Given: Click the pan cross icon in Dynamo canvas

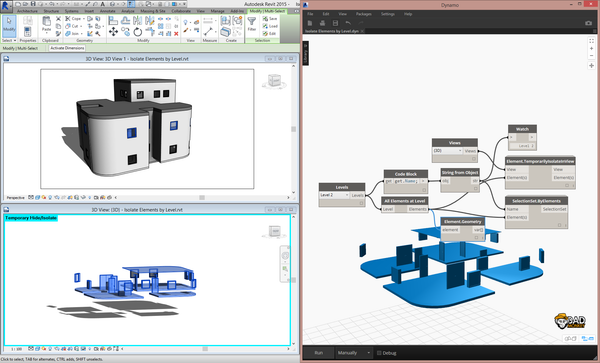Looking at the screenshot, I should 591,66.
